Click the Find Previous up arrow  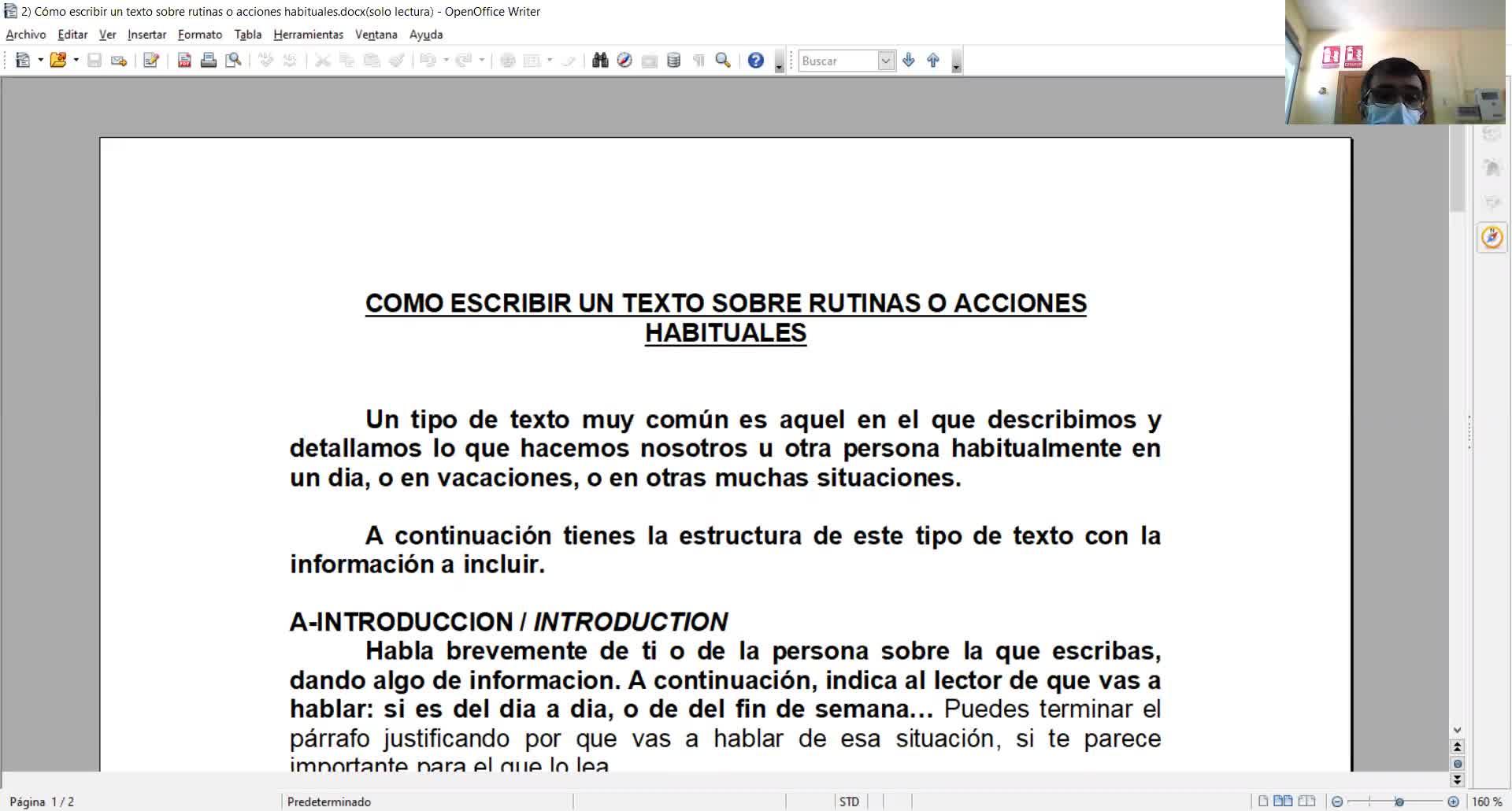[933, 61]
